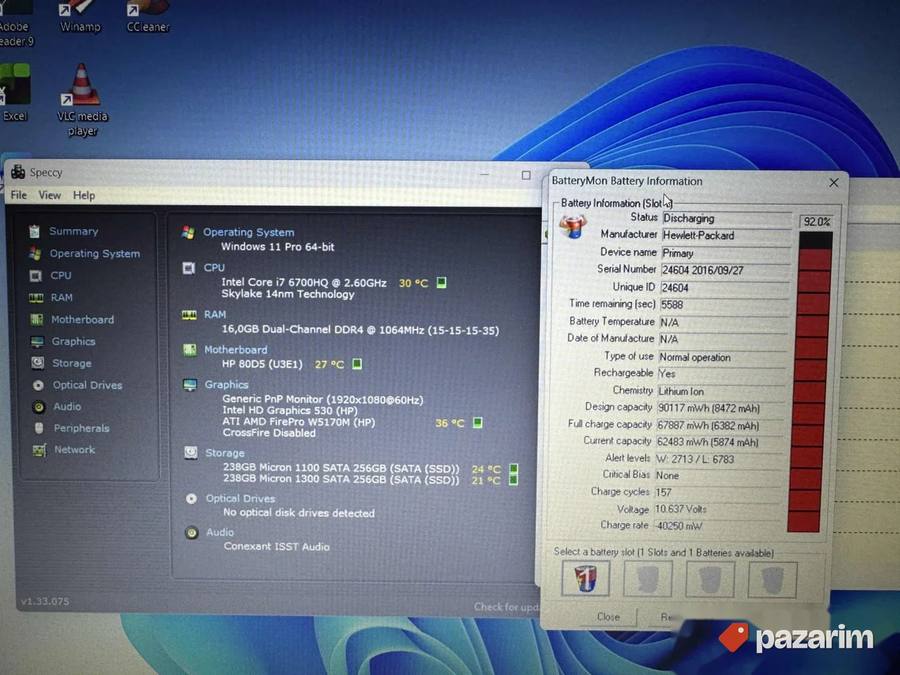Select Optical Drives in Speccy sidebar

point(88,385)
